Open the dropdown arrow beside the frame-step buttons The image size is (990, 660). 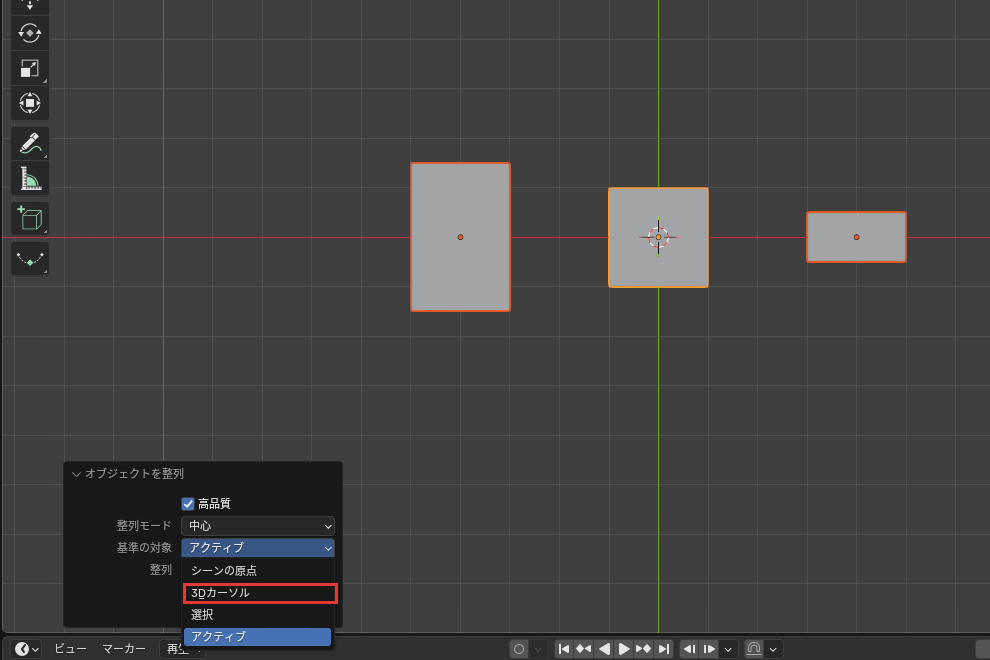point(728,649)
